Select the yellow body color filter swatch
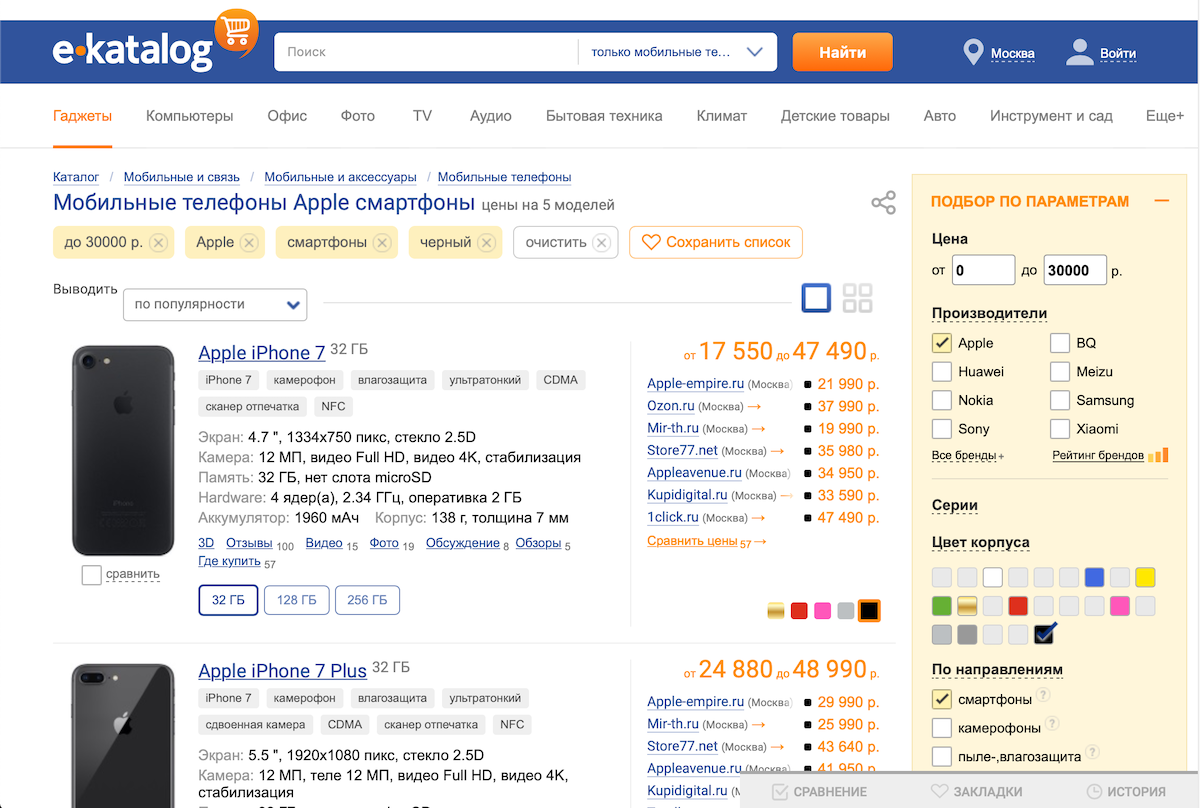 [1145, 577]
